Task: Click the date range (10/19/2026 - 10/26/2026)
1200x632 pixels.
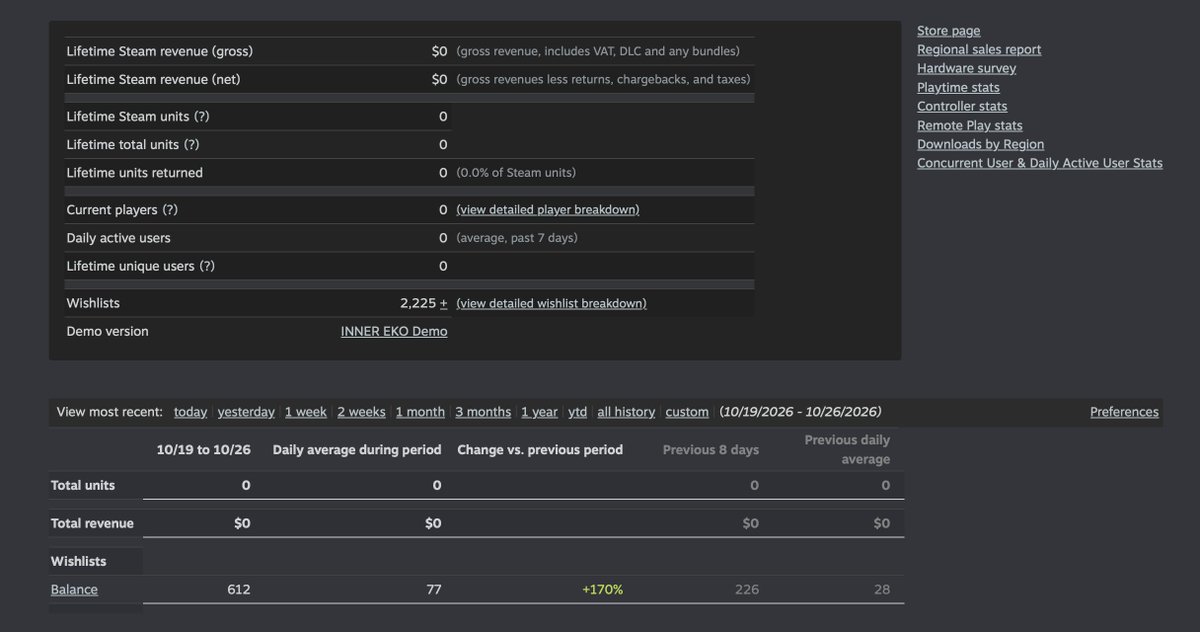Action: [x=800, y=412]
